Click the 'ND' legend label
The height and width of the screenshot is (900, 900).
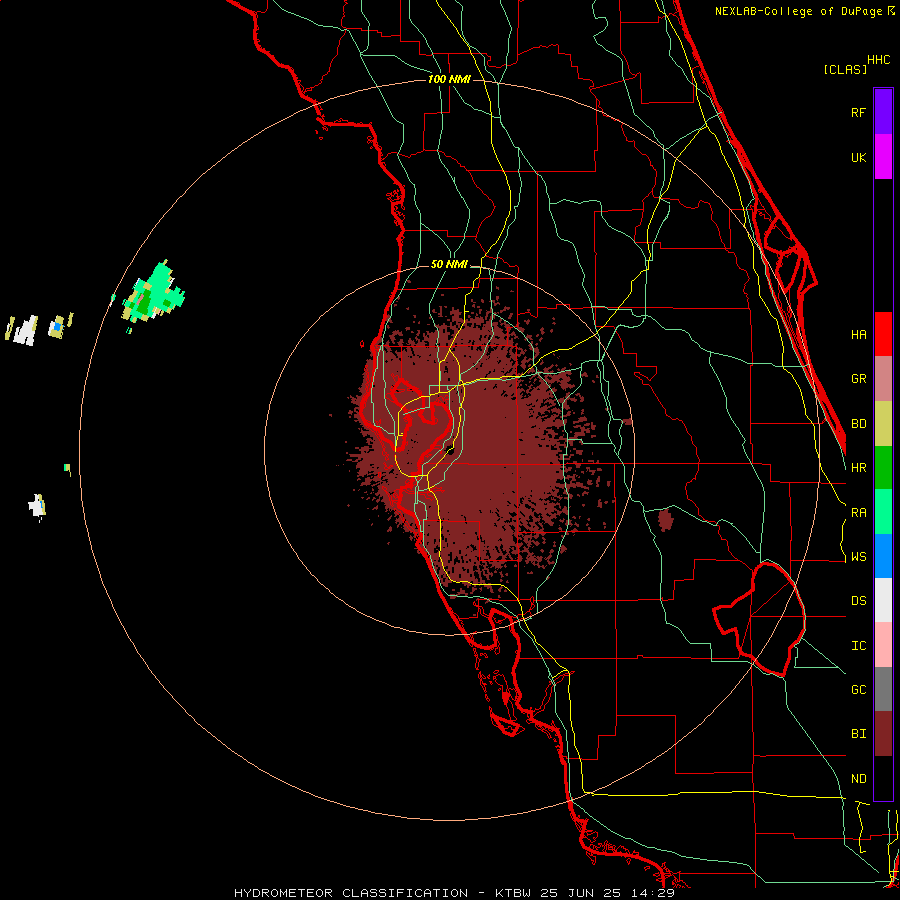click(x=858, y=779)
